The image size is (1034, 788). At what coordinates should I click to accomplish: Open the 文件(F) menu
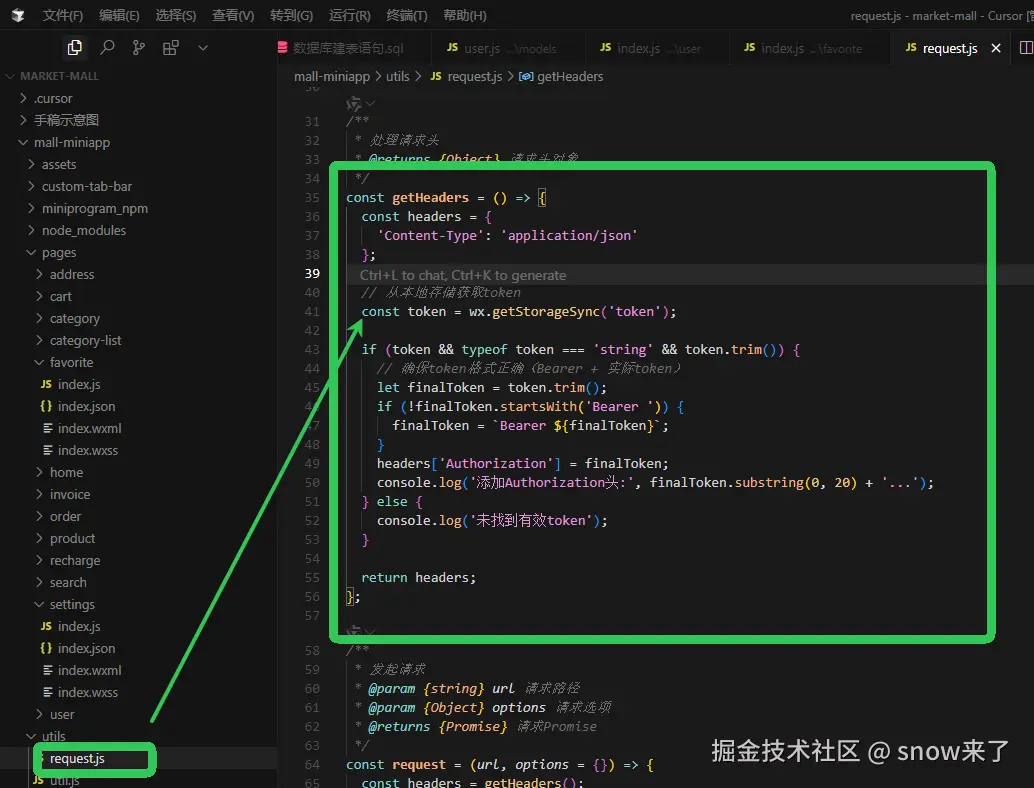tap(63, 15)
